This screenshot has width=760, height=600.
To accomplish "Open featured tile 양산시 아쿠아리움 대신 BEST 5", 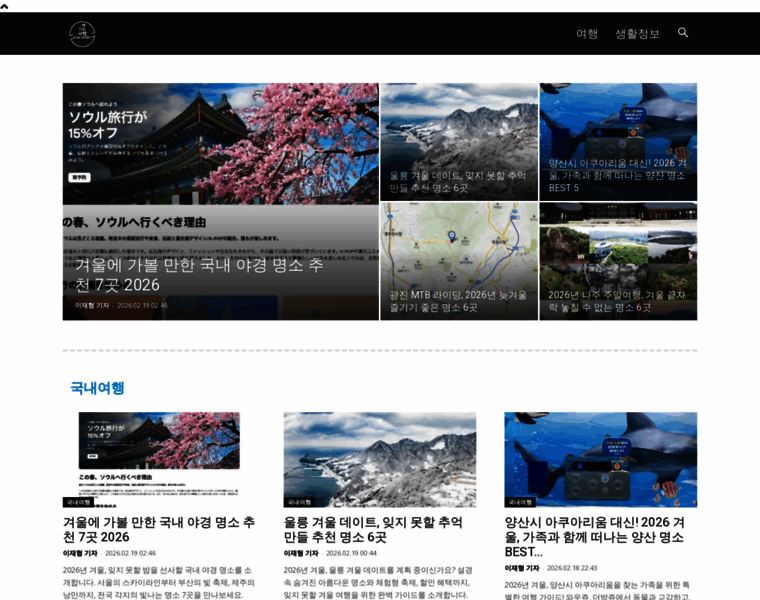I will pyautogui.click(x=618, y=142).
